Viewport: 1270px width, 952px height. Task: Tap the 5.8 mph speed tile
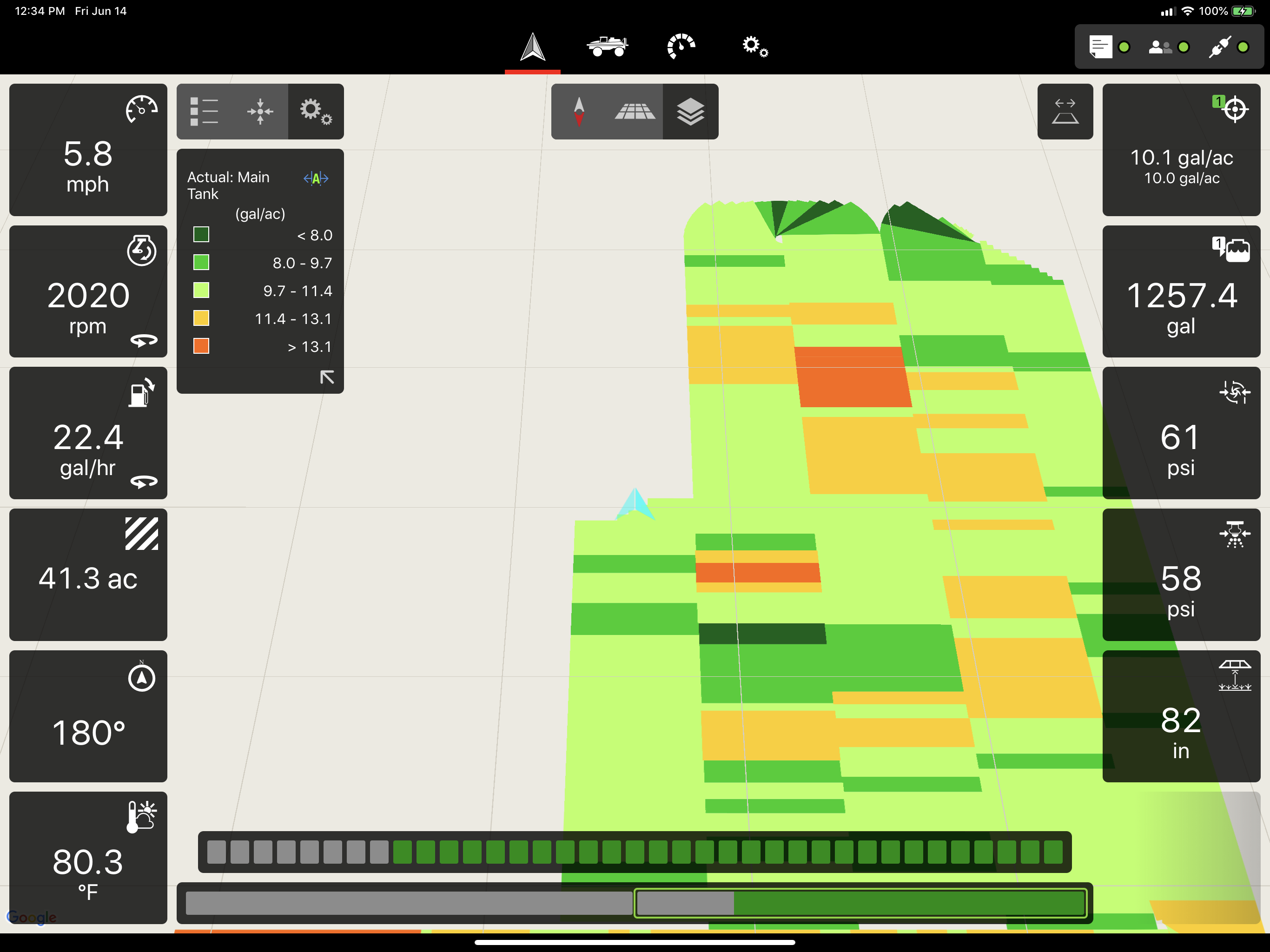point(88,150)
